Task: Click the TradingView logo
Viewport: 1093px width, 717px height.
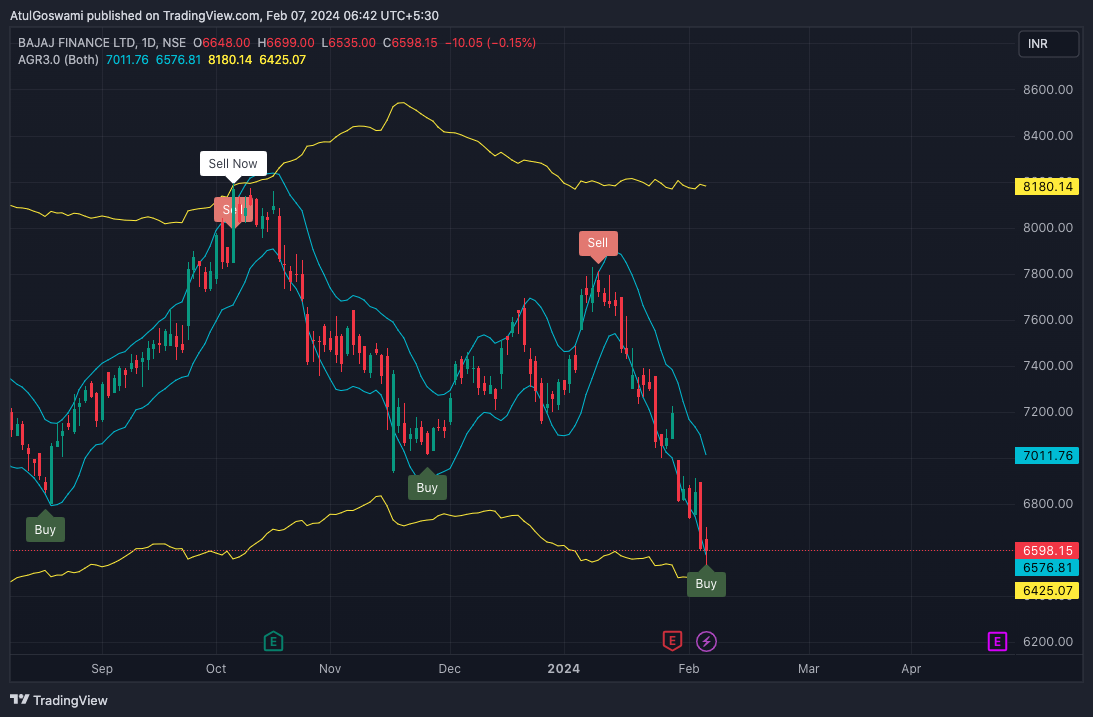Action: point(59,700)
